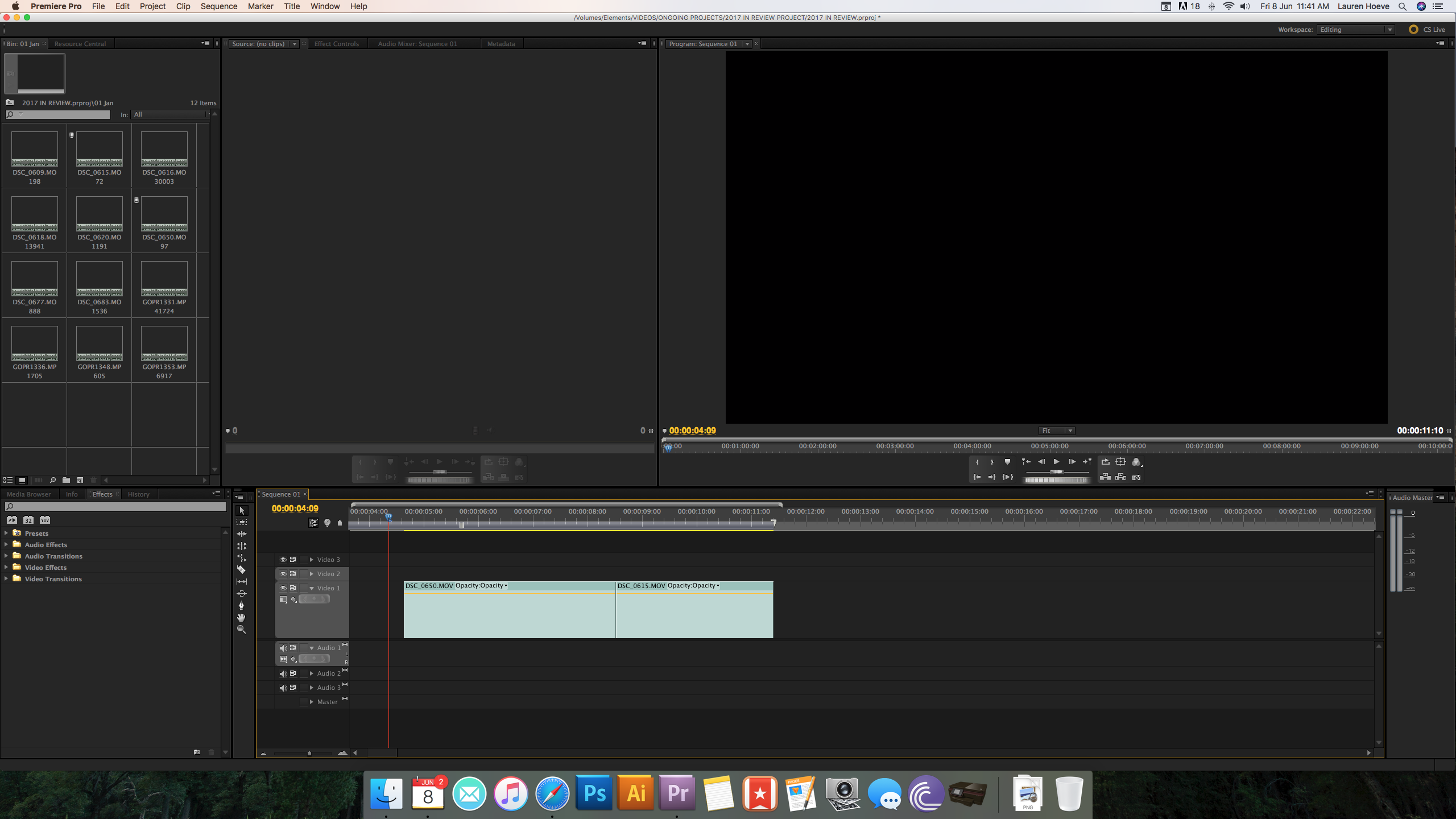Click Play in Program monitor
The width and height of the screenshot is (1456, 819).
pyautogui.click(x=1056, y=462)
